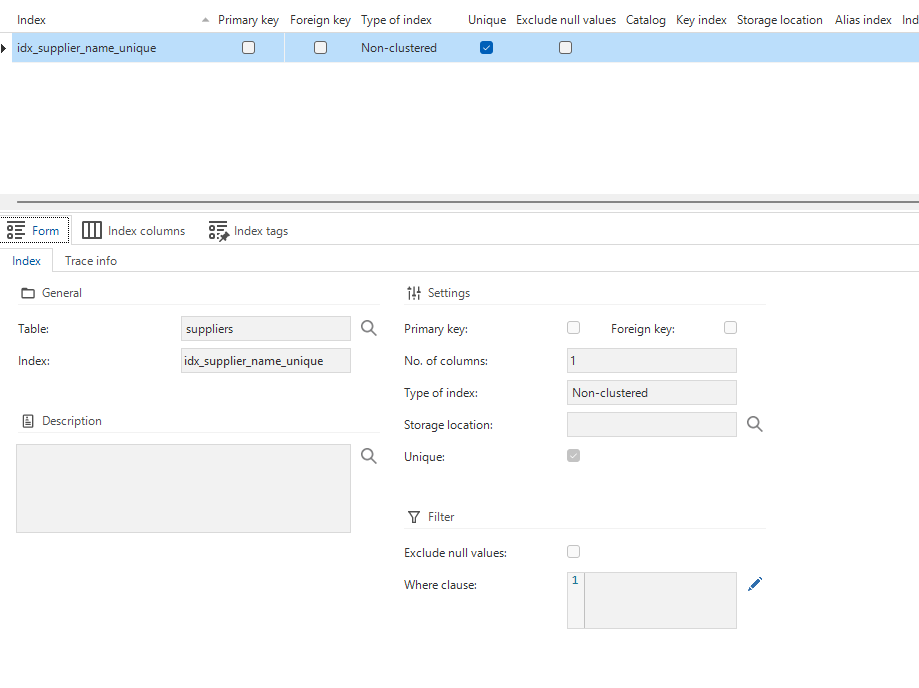919x688 pixels.
Task: Click the Storage location lookup magnifier
Action: click(755, 424)
